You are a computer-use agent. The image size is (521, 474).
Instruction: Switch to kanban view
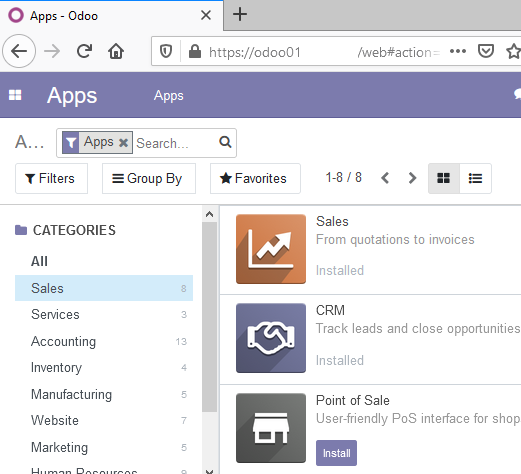point(443,178)
